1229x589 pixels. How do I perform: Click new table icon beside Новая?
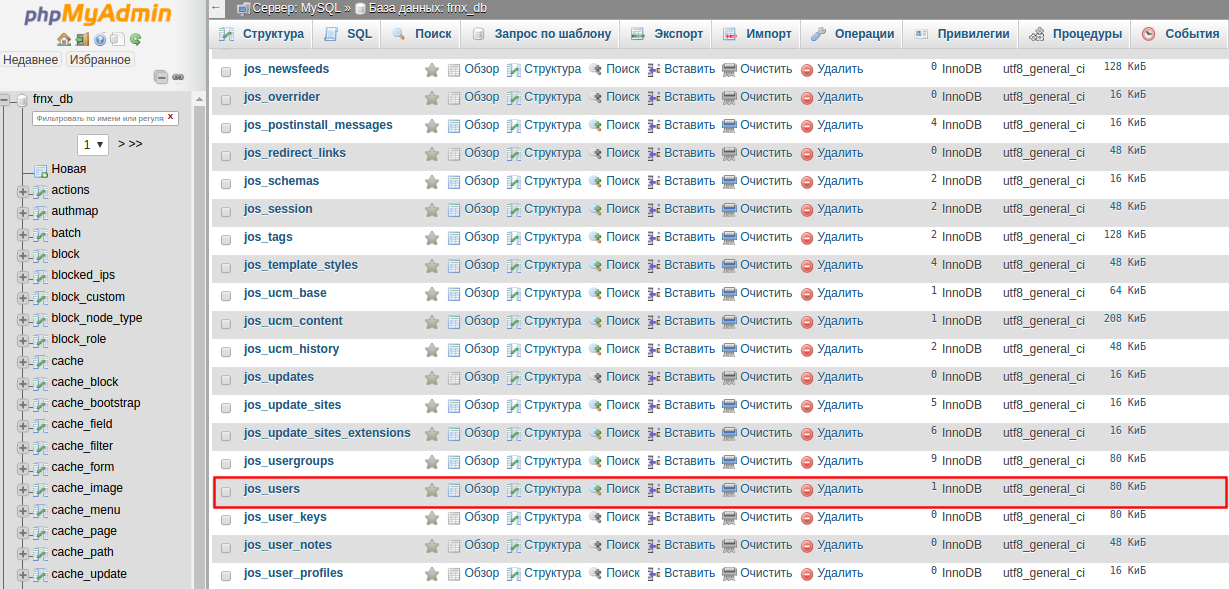click(x=40, y=170)
